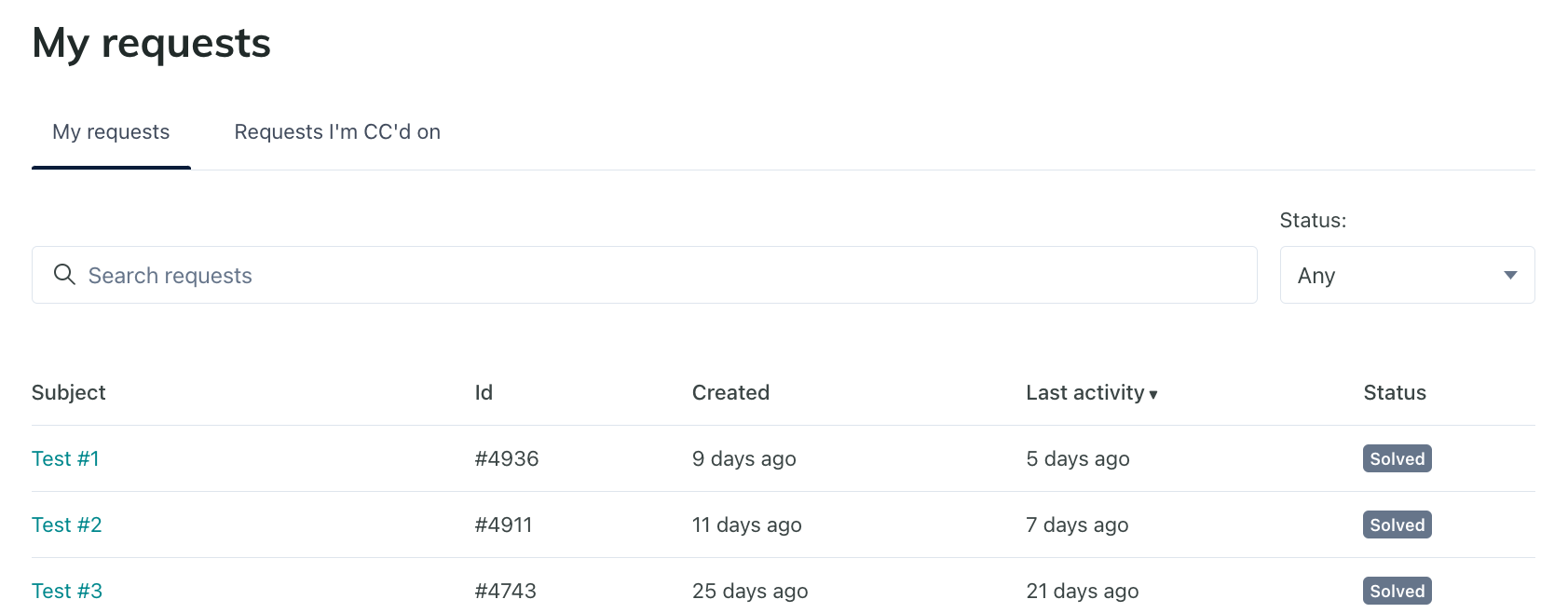The image size is (1568, 613).
Task: Click the '21 days ago' last activity cell
Action: click(x=1083, y=591)
